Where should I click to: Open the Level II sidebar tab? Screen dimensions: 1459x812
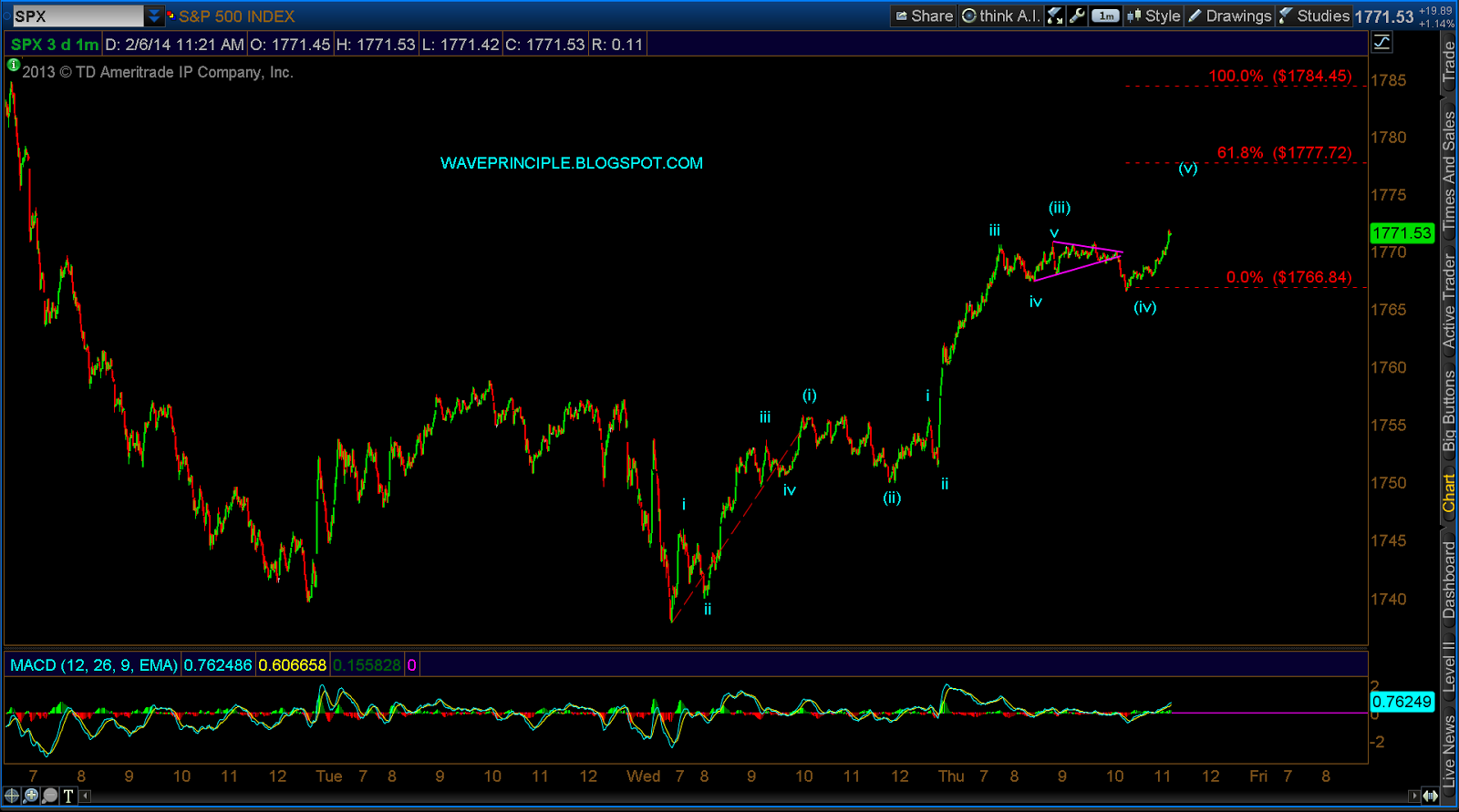coord(1449,666)
